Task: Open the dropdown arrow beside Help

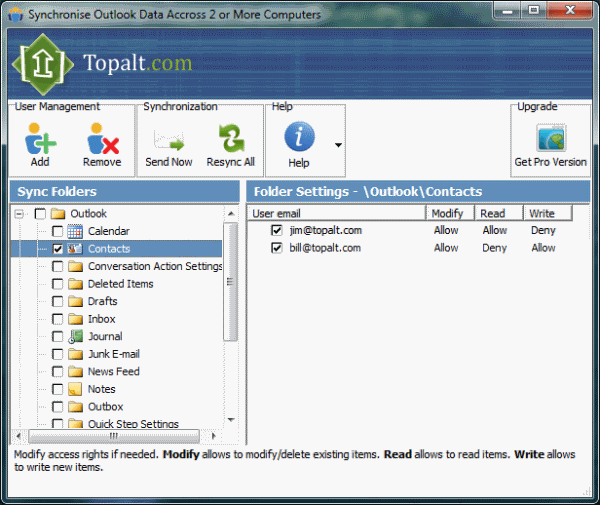Action: [x=338, y=145]
